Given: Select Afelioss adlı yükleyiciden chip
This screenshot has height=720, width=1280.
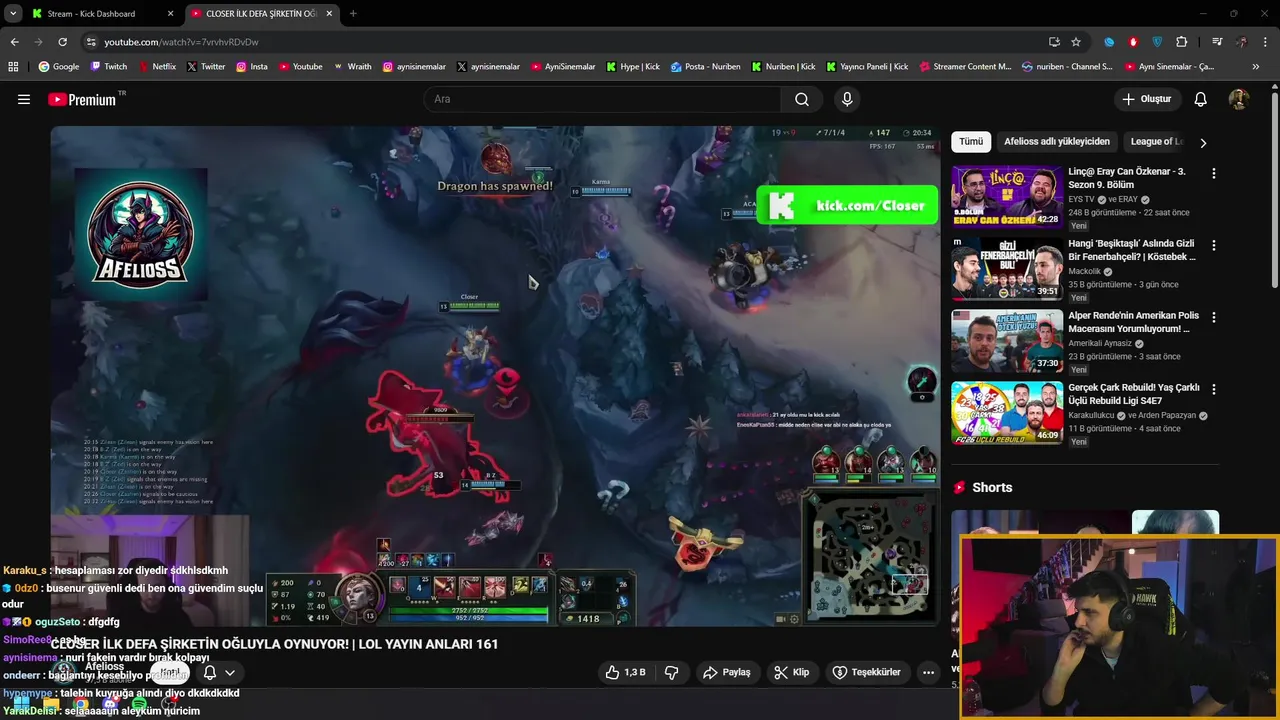Looking at the screenshot, I should [x=1057, y=142].
